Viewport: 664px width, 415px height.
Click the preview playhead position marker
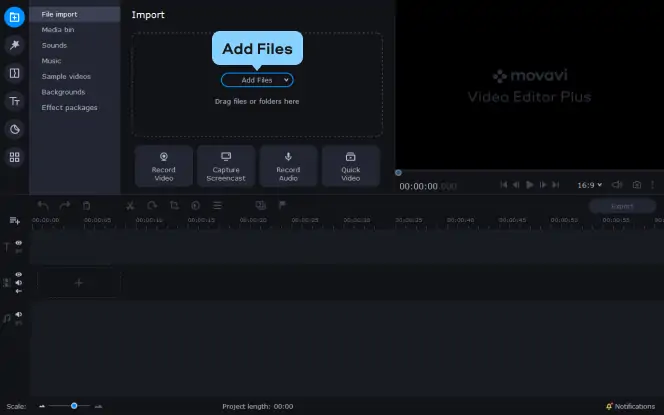click(x=398, y=172)
